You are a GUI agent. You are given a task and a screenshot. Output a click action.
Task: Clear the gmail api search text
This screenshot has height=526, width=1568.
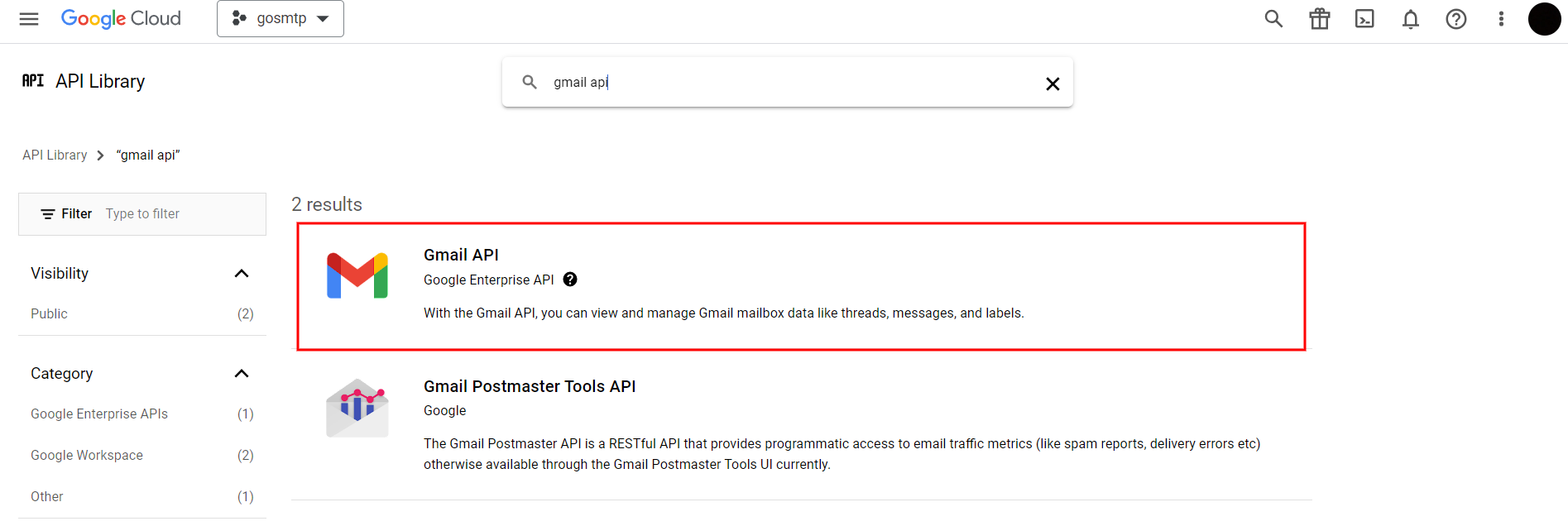coord(1053,84)
